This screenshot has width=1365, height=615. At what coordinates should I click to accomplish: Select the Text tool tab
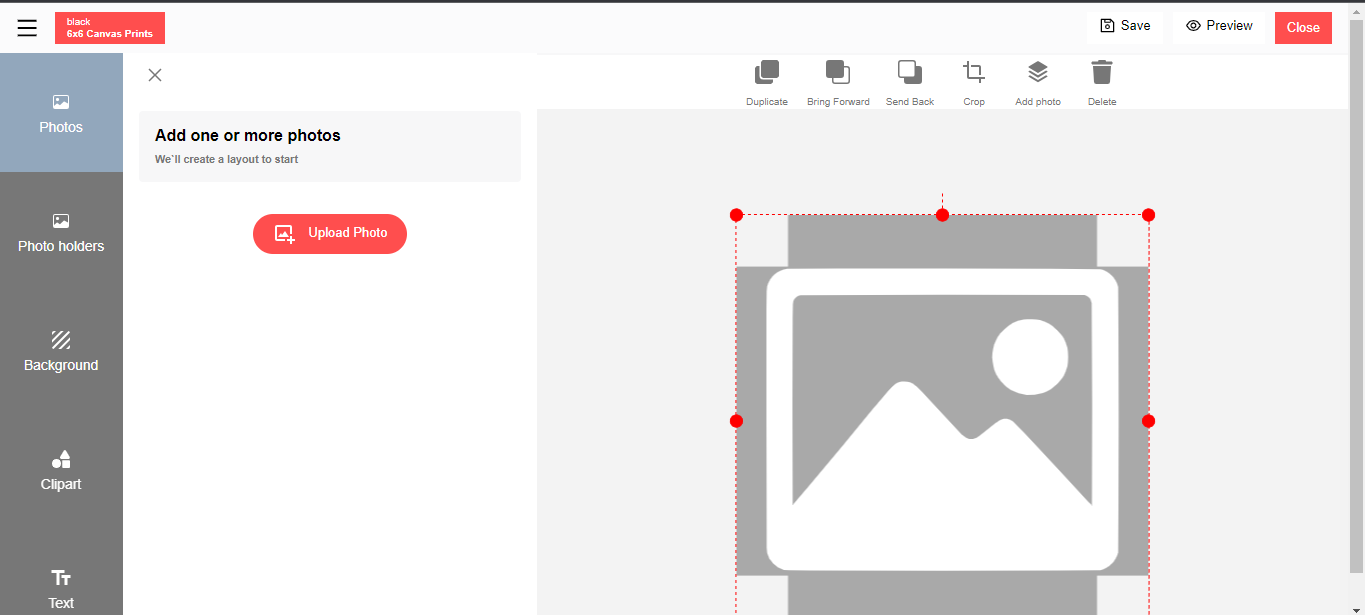(61, 588)
